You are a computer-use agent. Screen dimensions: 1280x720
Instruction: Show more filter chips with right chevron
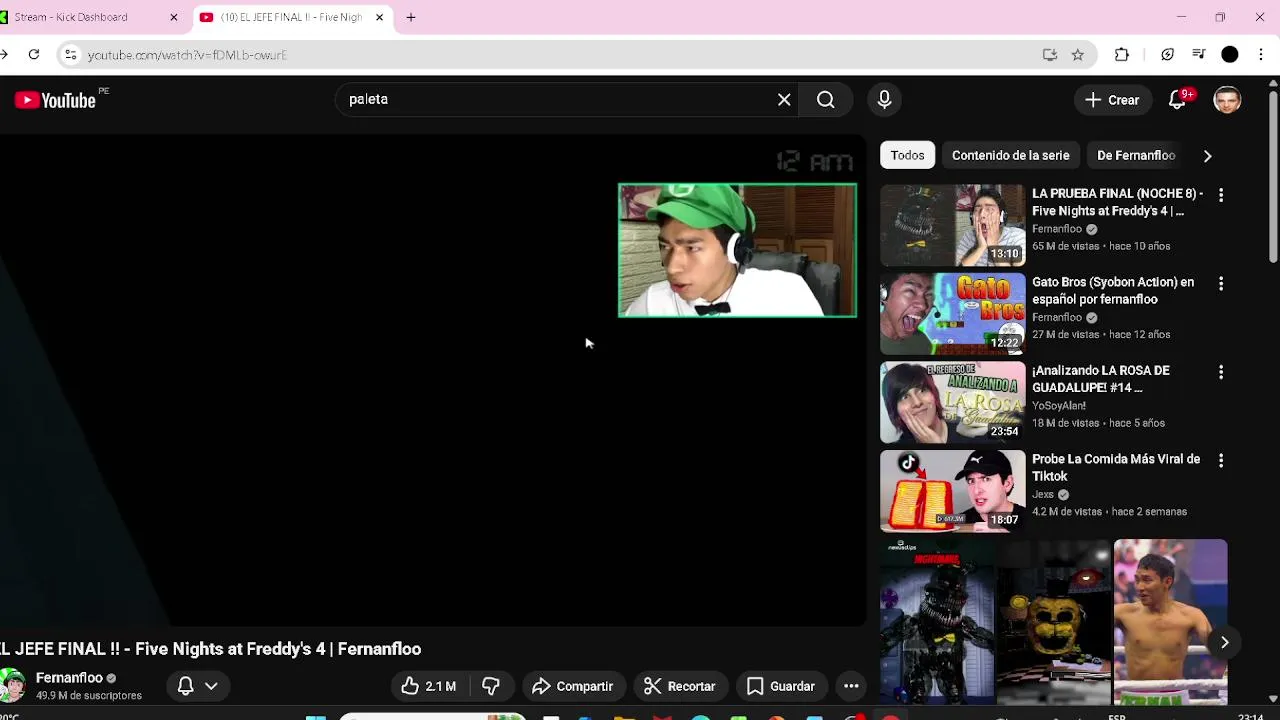coord(1207,156)
